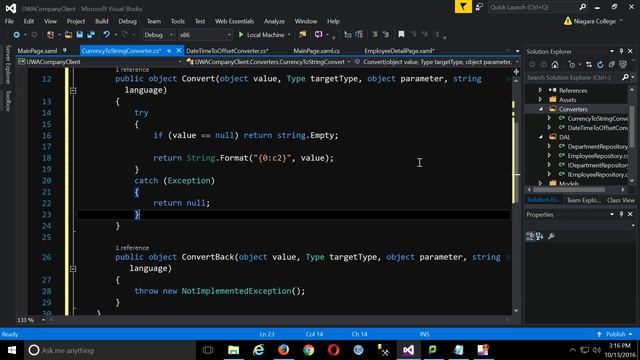Start debugging on Local Machine
640x360 pixels.
tap(261, 35)
